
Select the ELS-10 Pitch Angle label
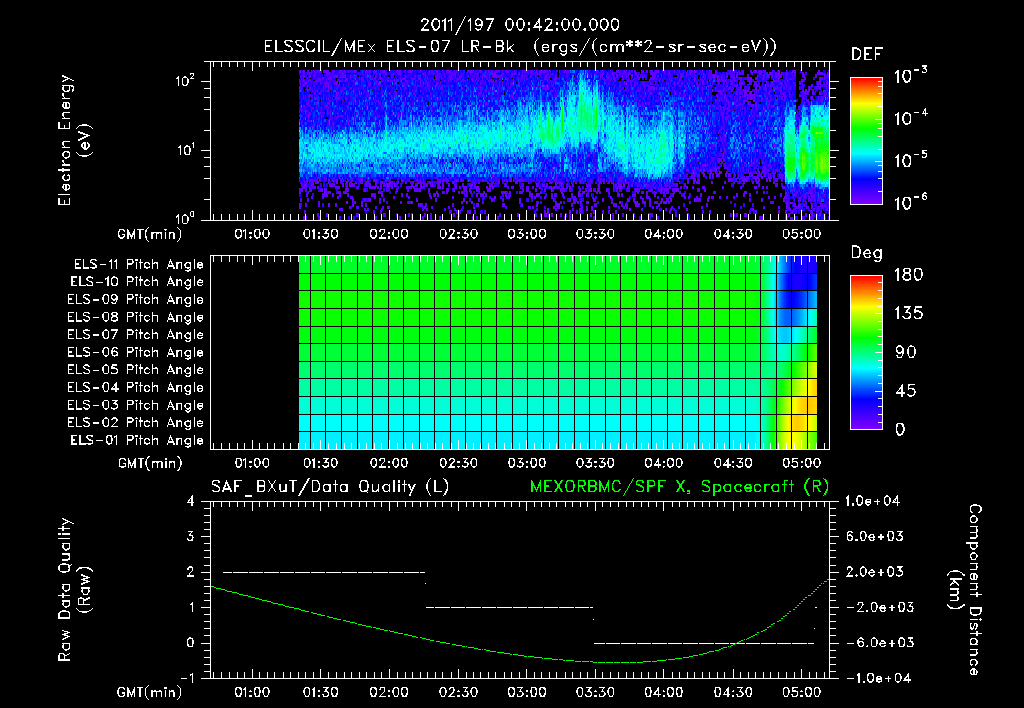pyautogui.click(x=137, y=282)
